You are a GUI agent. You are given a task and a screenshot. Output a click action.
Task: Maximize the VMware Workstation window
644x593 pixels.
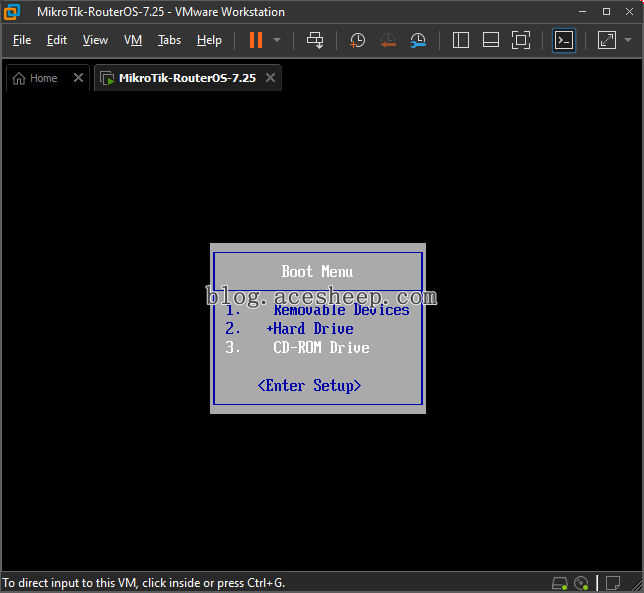pyautogui.click(x=606, y=11)
